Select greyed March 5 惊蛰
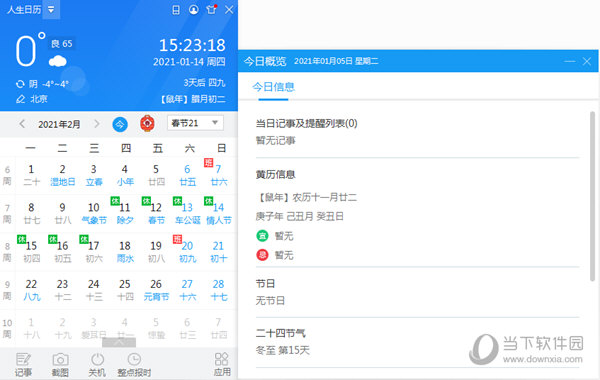The image size is (600, 380). coord(156,328)
